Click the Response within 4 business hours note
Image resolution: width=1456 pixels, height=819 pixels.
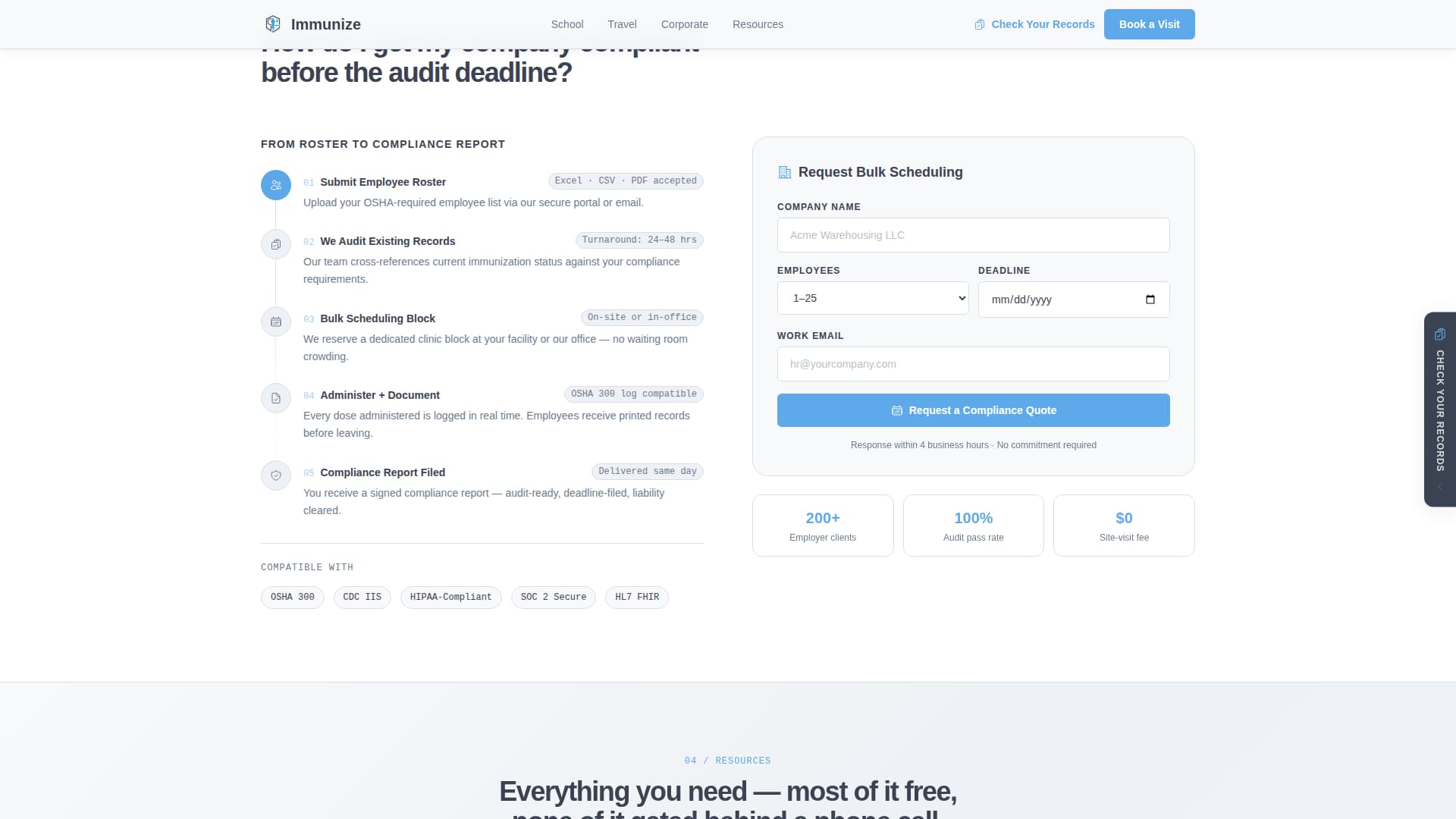(x=973, y=445)
